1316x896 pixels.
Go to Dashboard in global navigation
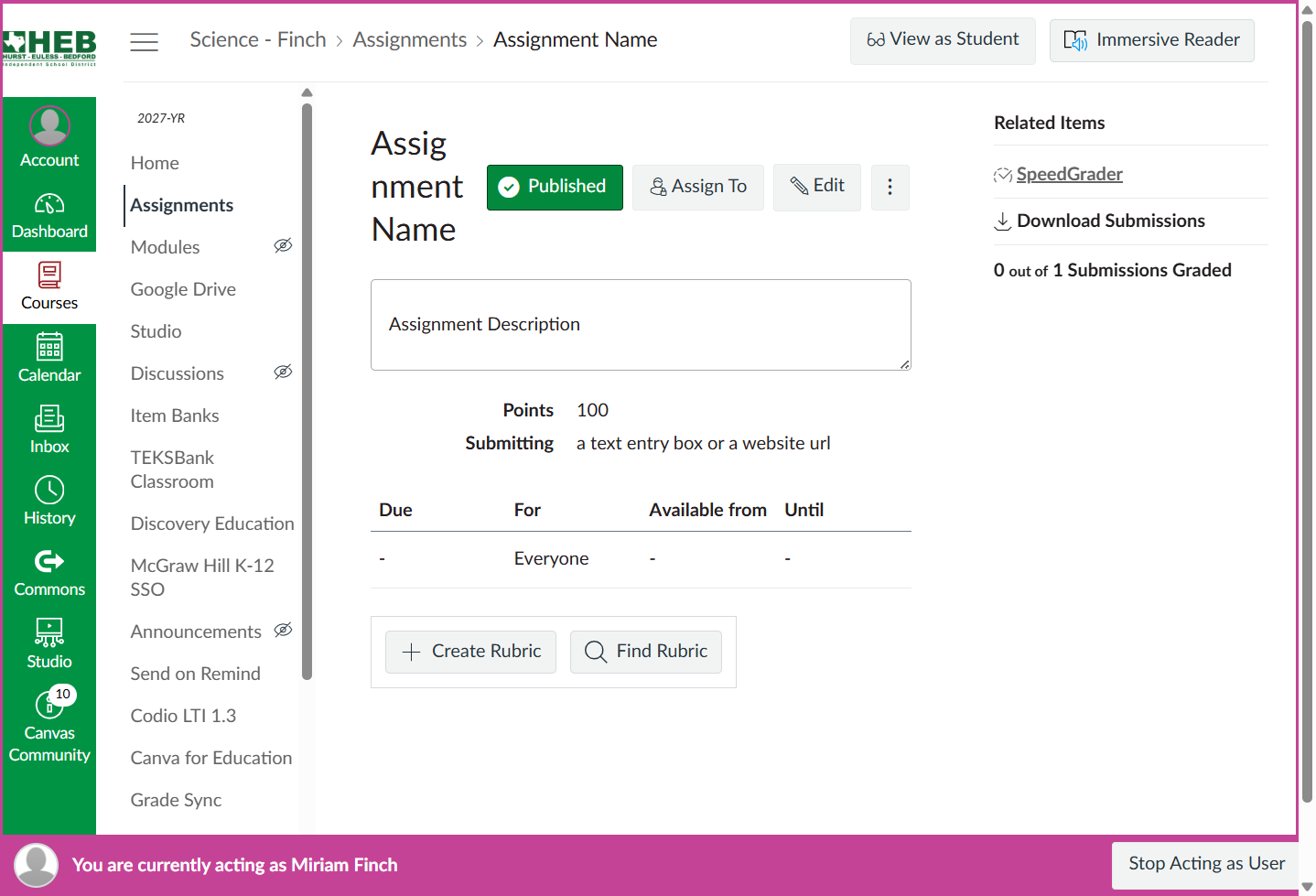[x=49, y=216]
